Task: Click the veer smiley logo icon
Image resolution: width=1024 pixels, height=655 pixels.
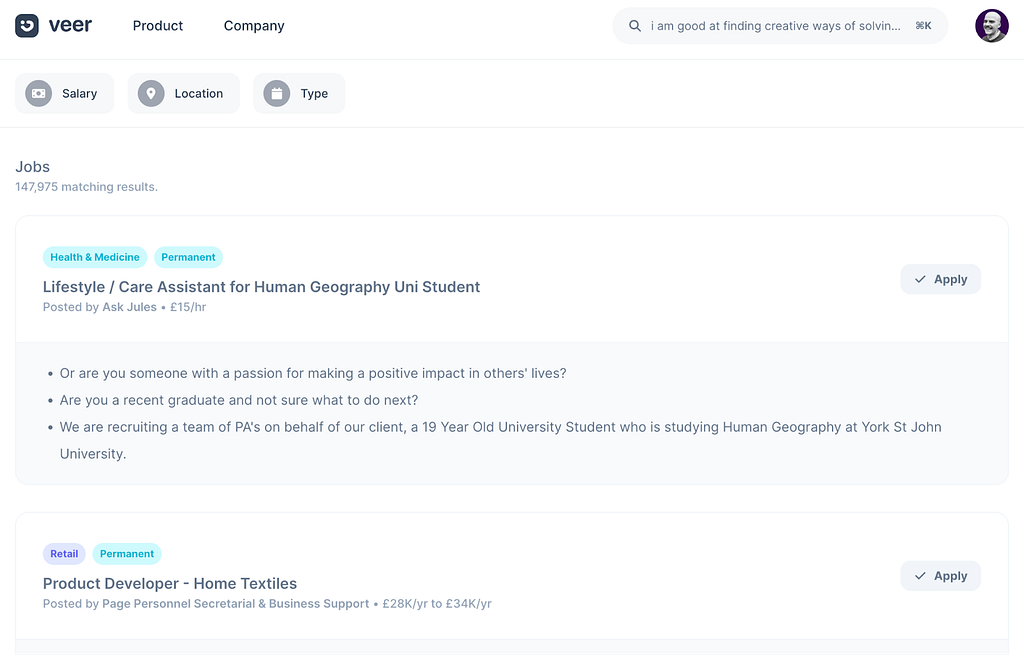Action: click(x=27, y=26)
